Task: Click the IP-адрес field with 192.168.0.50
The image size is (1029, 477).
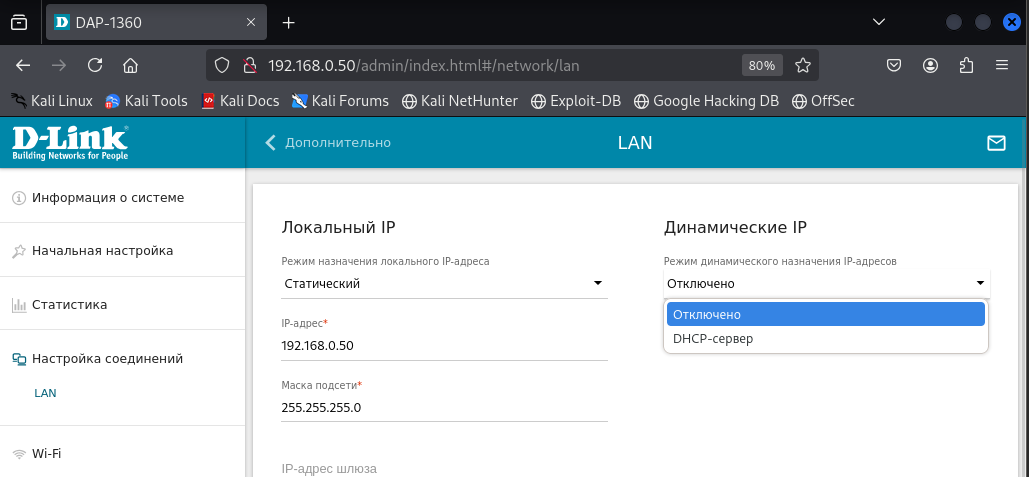Action: (x=444, y=346)
